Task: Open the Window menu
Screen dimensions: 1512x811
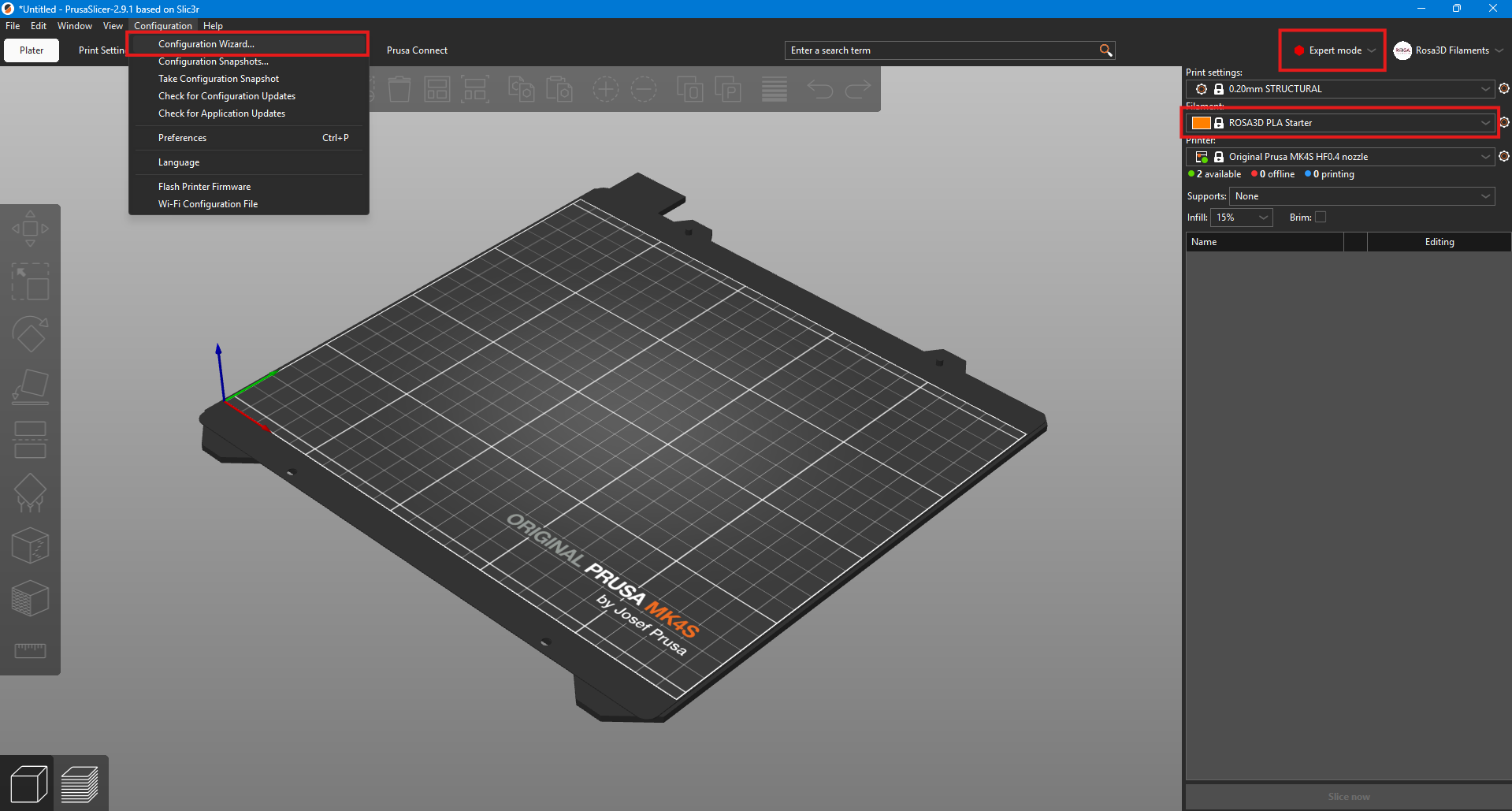Action: point(75,26)
